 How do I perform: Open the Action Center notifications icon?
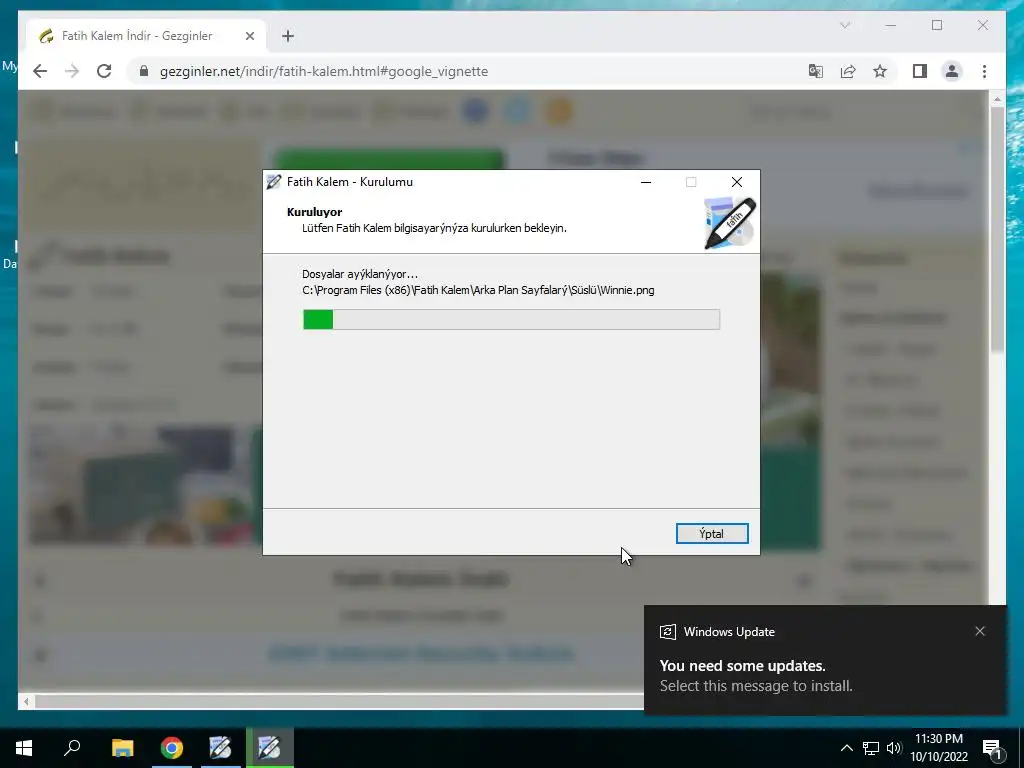[x=992, y=748]
